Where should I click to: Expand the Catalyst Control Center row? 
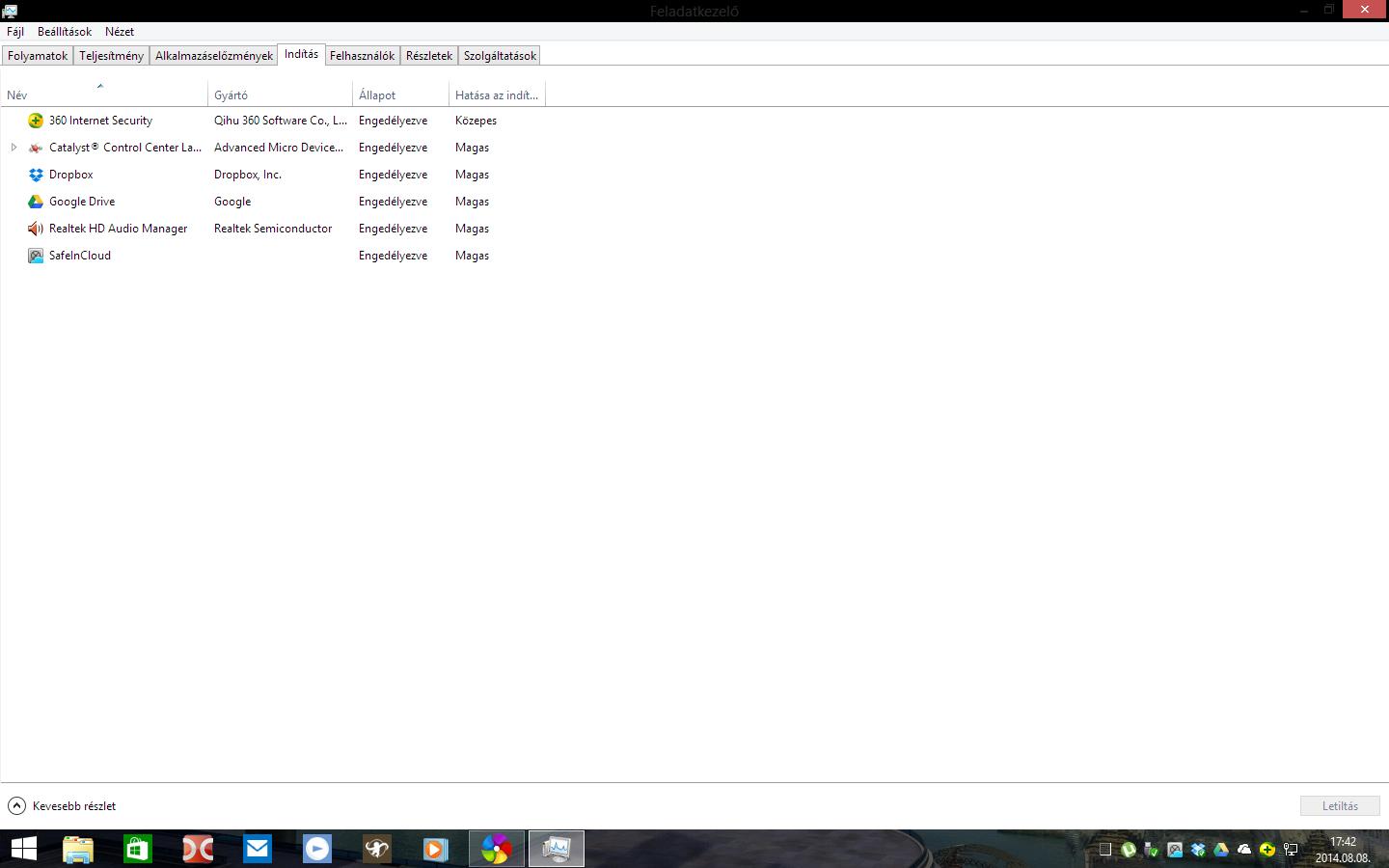pos(14,148)
